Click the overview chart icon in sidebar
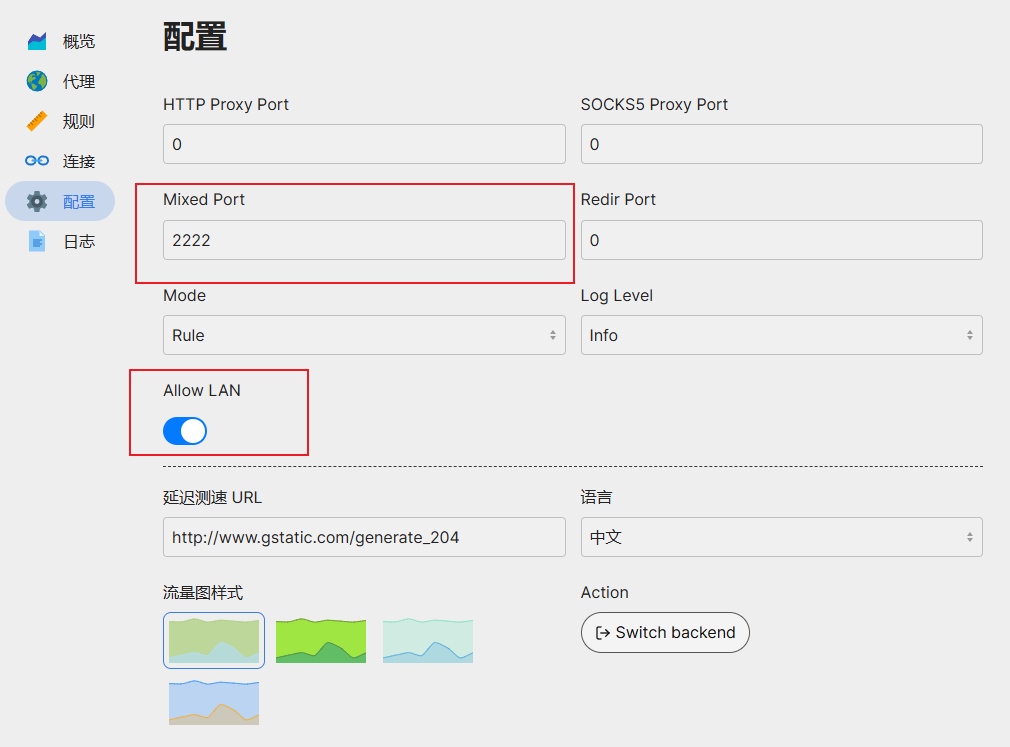This screenshot has height=747, width=1010. (37, 41)
